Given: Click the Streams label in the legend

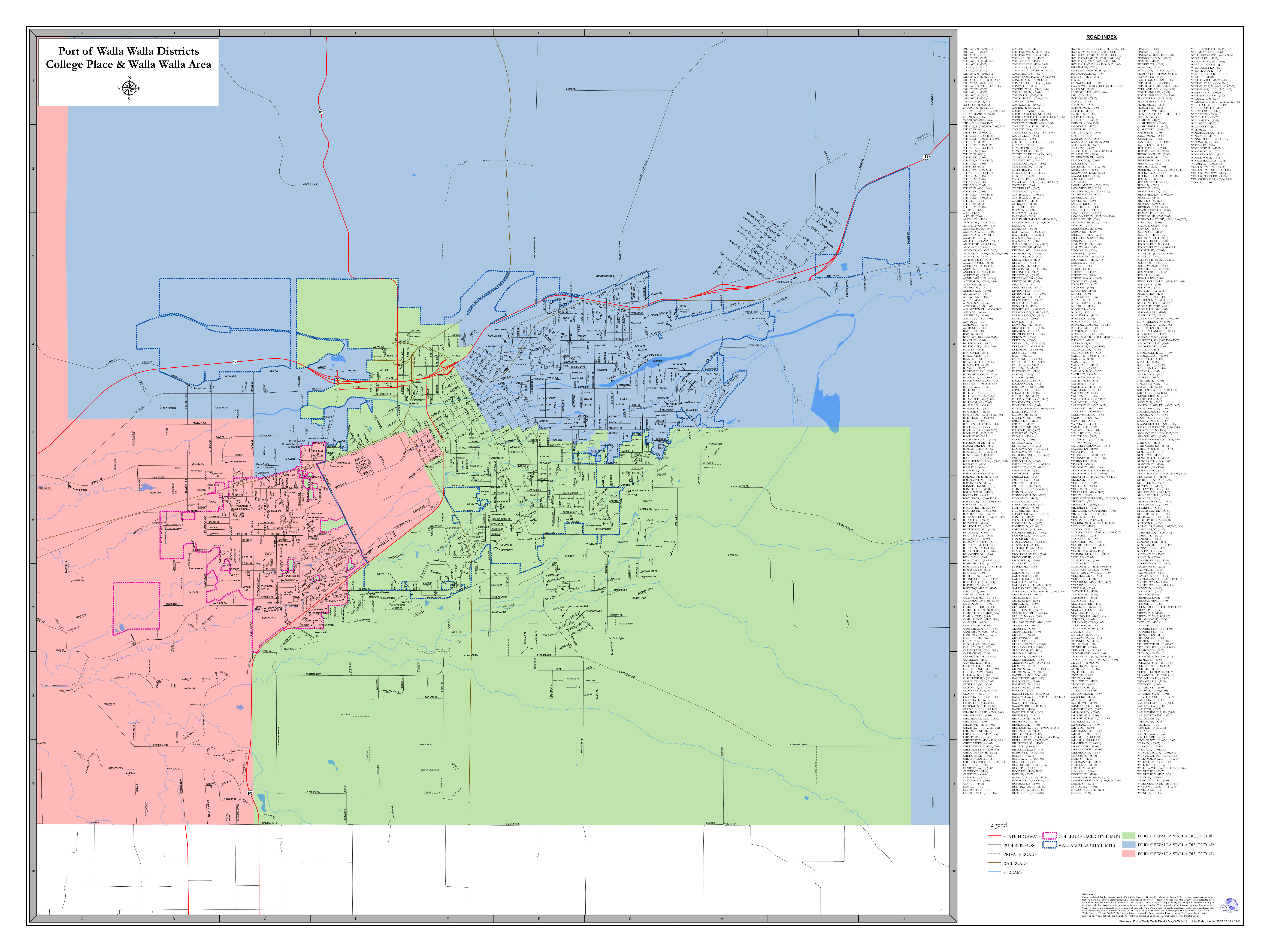Looking at the screenshot, I should click(x=1013, y=872).
